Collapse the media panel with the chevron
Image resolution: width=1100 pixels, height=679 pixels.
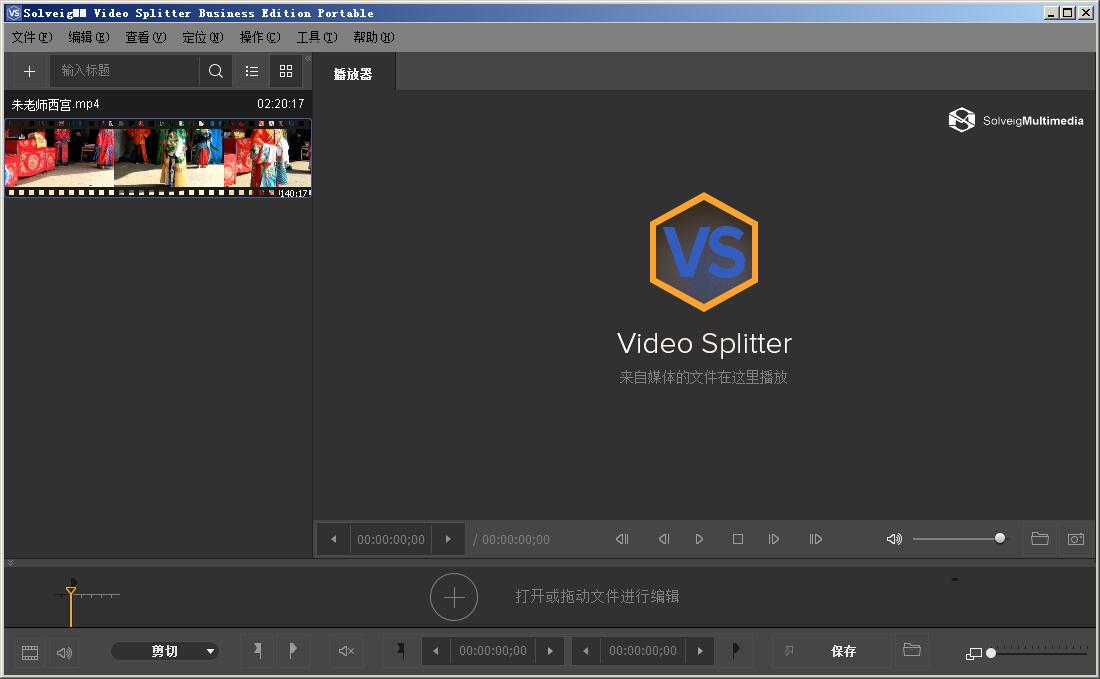click(308, 58)
